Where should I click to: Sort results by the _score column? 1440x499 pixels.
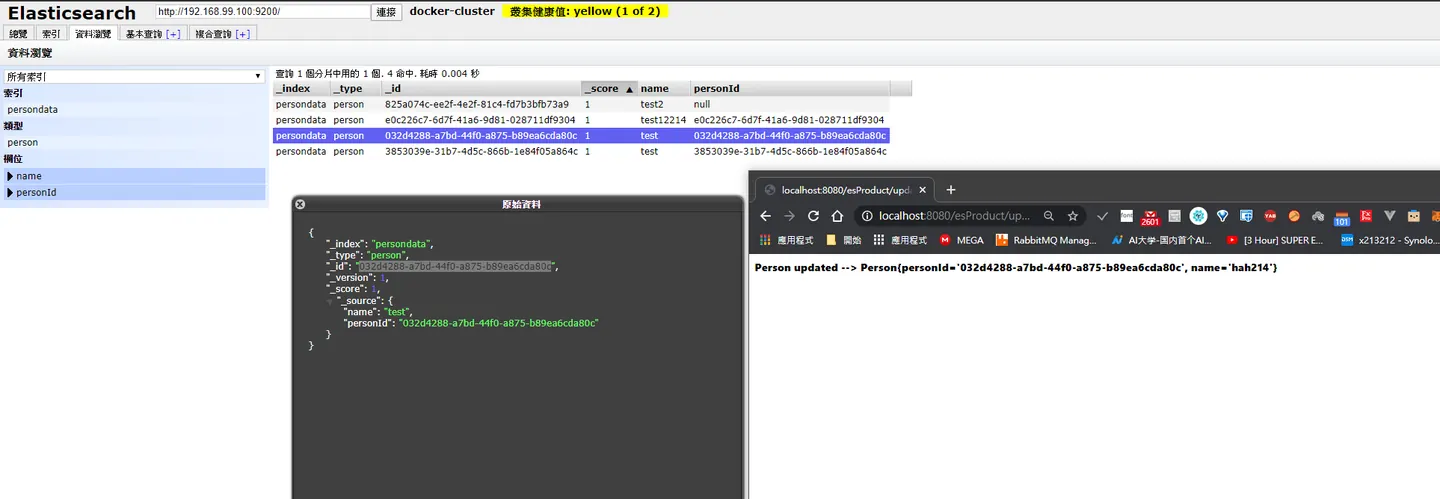coord(609,88)
